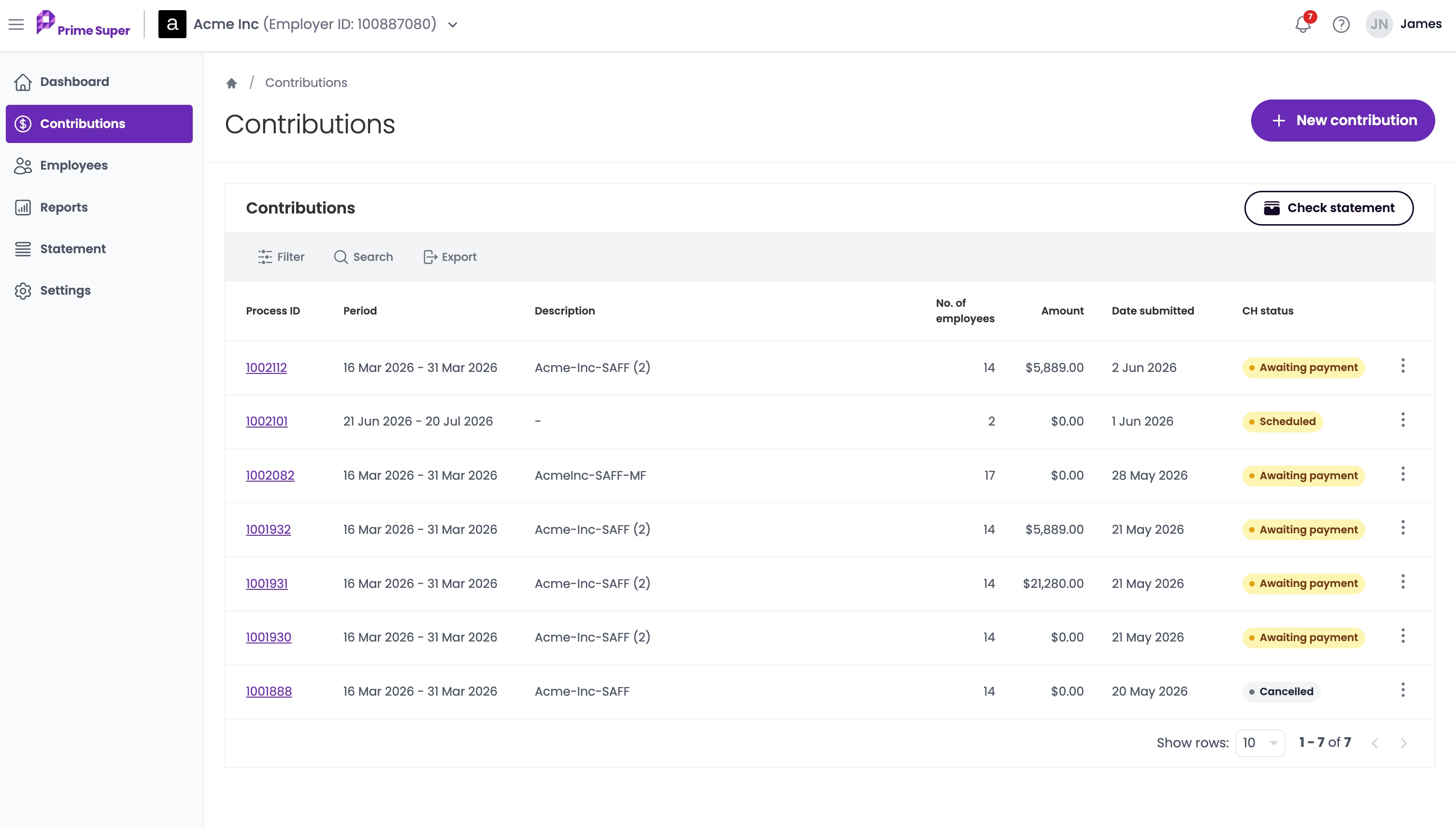Open the three-dot menu for row 1001930
This screenshot has height=829, width=1456.
click(1402, 635)
